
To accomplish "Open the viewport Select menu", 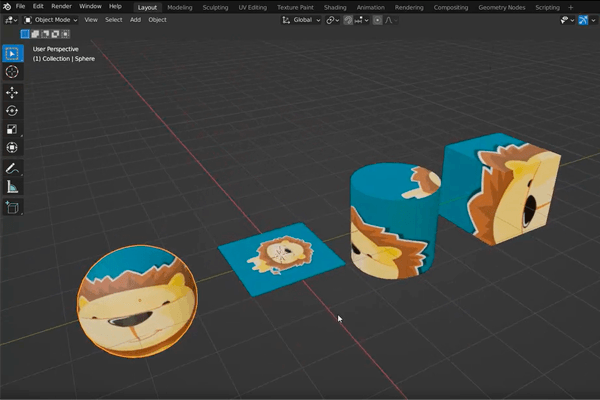I will point(114,20).
